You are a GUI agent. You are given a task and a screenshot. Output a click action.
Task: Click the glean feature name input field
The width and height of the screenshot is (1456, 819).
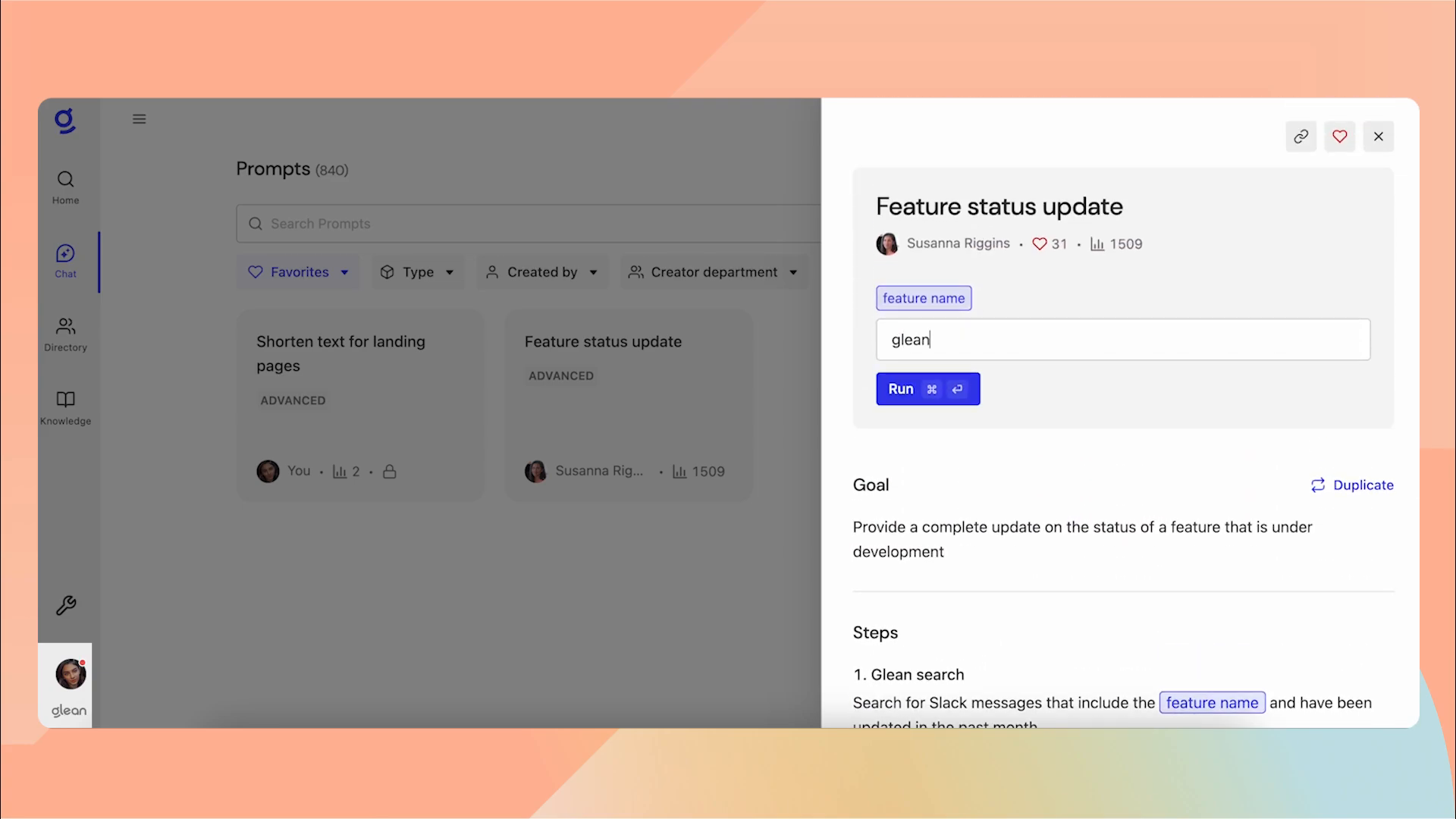pyautogui.click(x=1122, y=339)
